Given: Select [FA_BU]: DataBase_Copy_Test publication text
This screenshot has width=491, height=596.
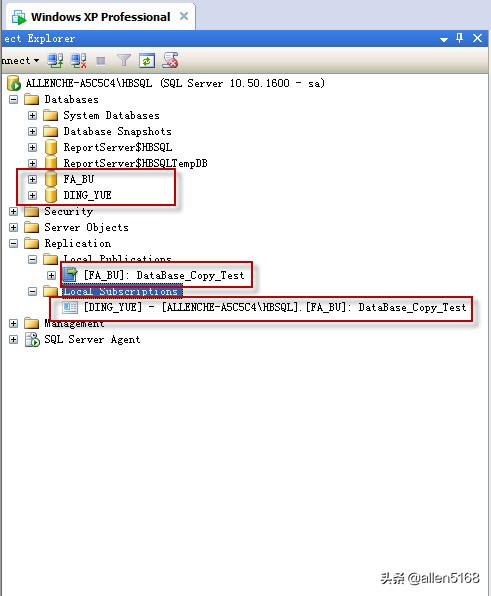Looking at the screenshot, I should [164, 275].
